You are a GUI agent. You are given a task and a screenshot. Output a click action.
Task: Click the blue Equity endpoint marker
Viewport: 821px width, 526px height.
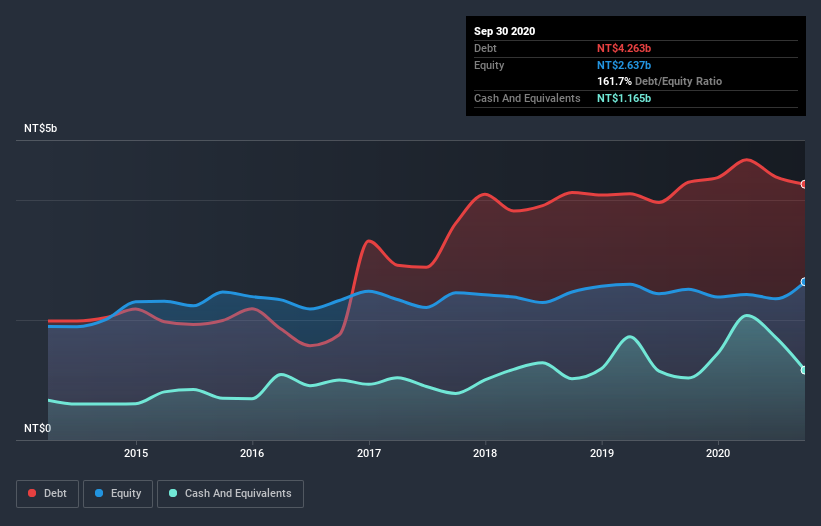(x=804, y=282)
